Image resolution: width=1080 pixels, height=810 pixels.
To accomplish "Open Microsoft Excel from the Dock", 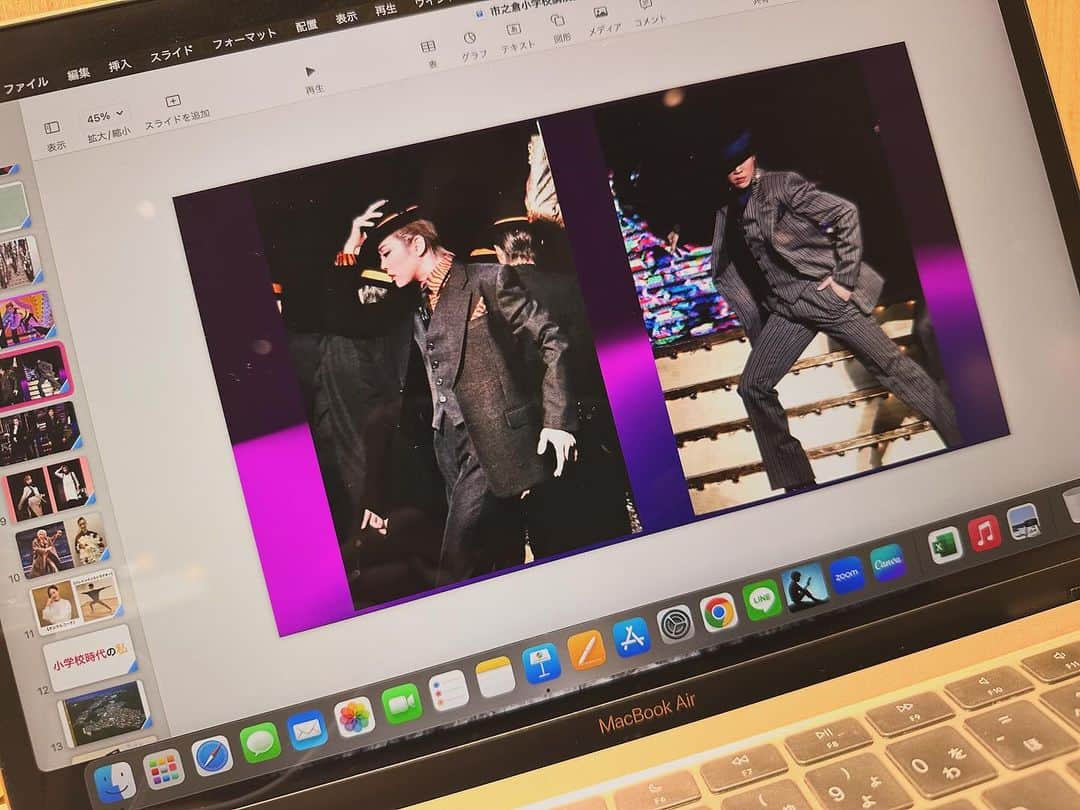I will (944, 546).
